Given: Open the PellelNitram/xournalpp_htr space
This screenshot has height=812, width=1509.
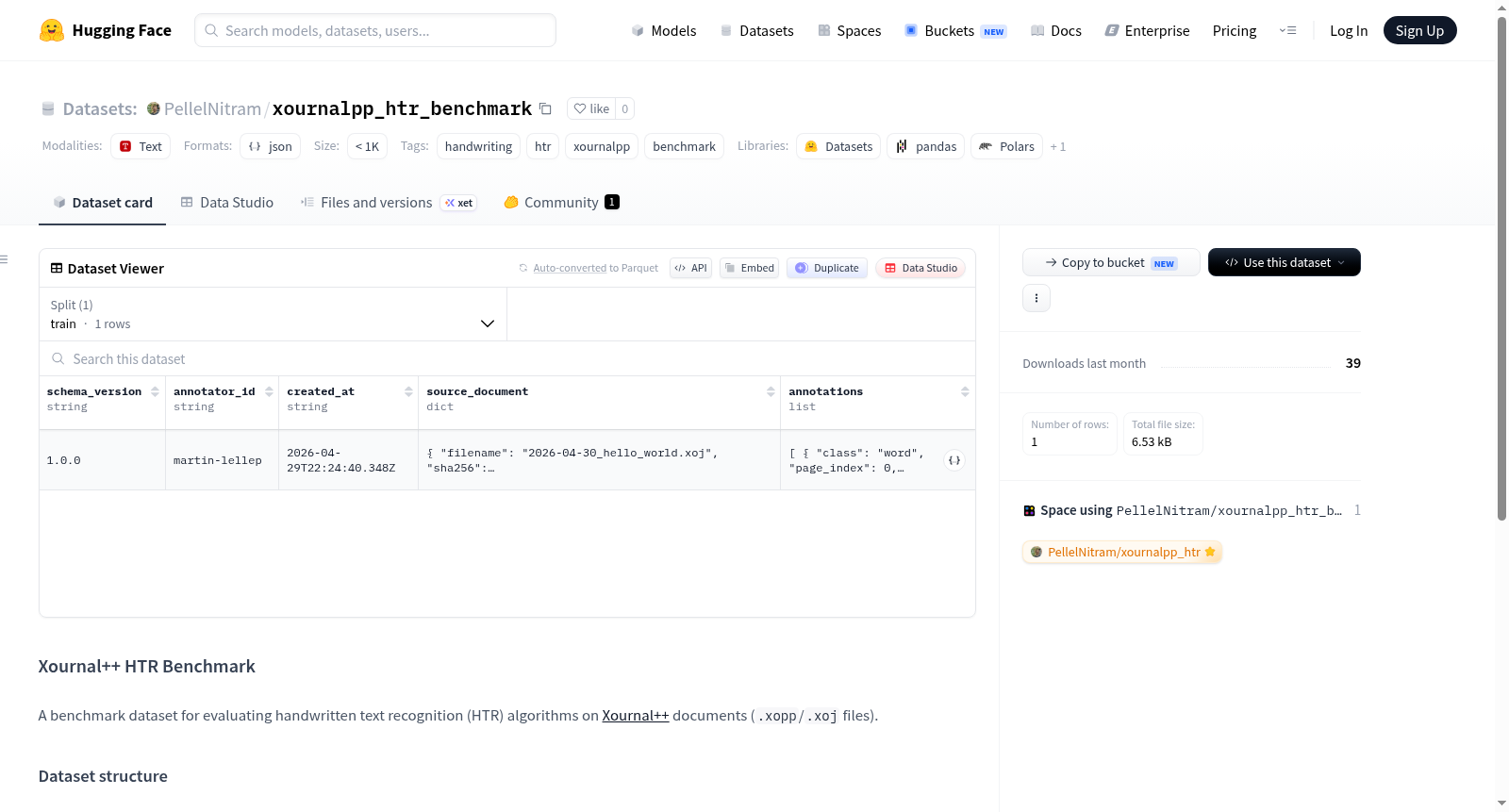Looking at the screenshot, I should click(x=1122, y=552).
